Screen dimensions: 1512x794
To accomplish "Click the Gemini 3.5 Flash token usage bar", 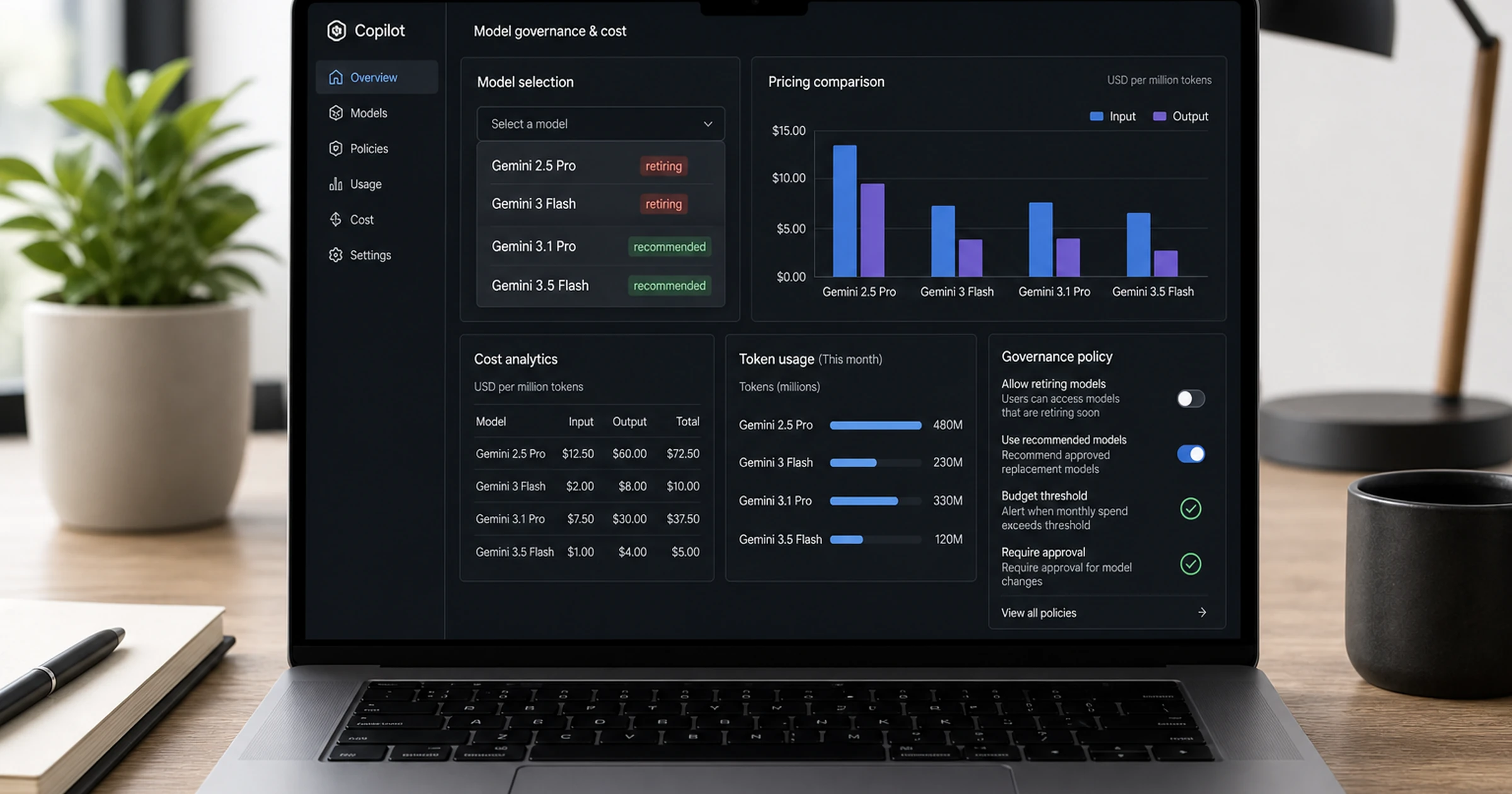I will click(x=875, y=539).
